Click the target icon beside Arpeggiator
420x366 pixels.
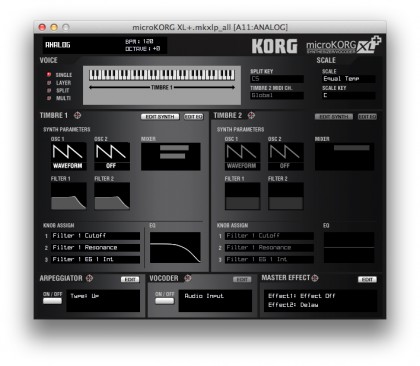[x=89, y=278]
